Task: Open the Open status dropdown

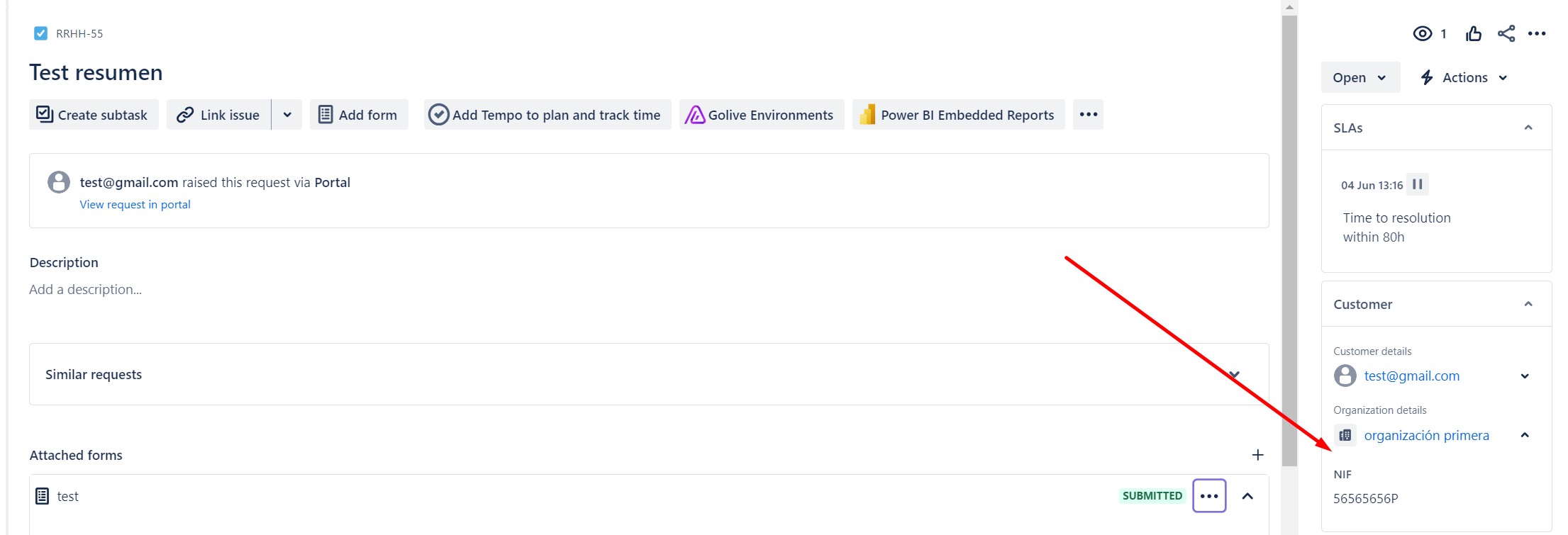Action: [1360, 77]
